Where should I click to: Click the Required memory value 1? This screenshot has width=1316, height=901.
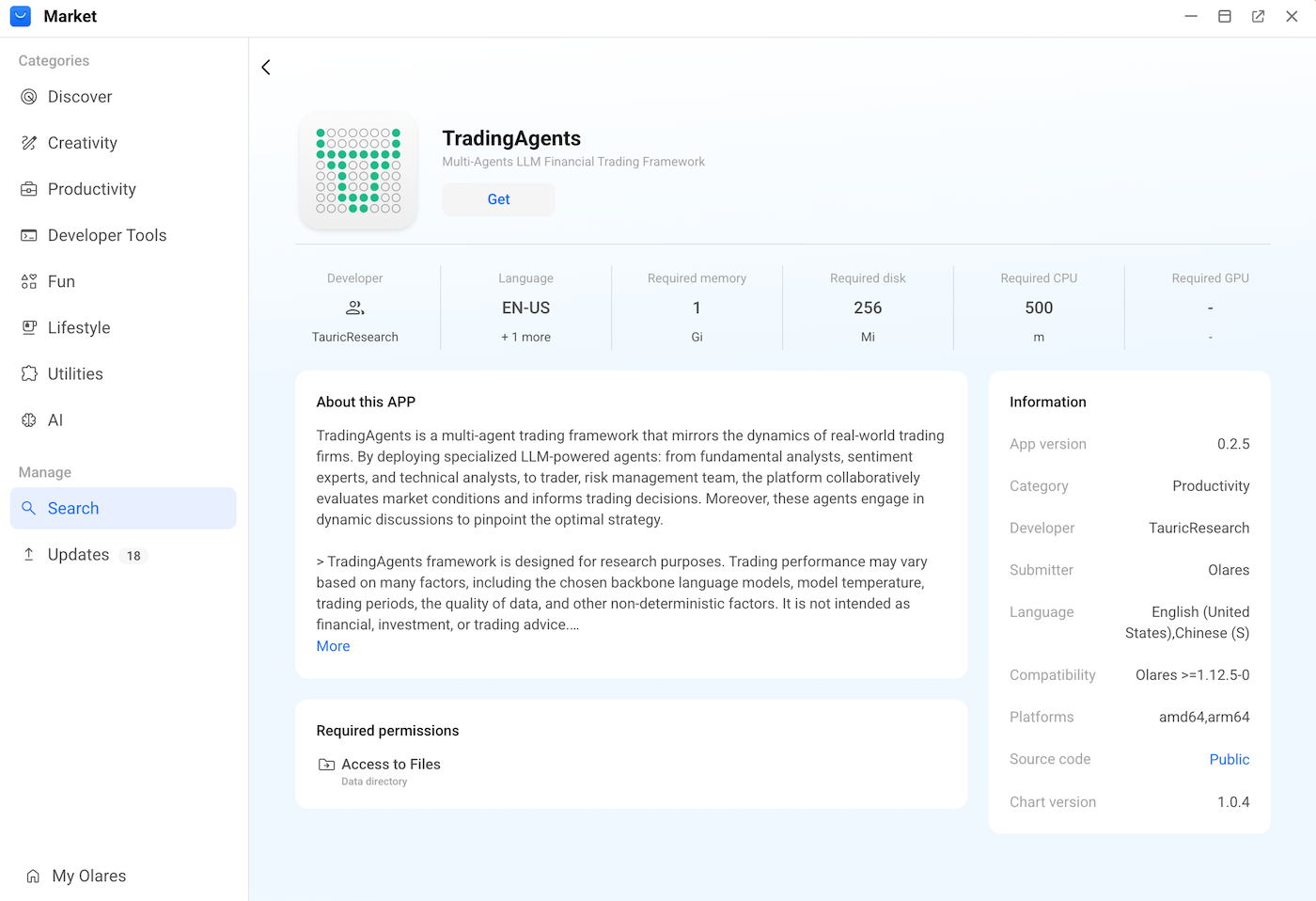697,308
